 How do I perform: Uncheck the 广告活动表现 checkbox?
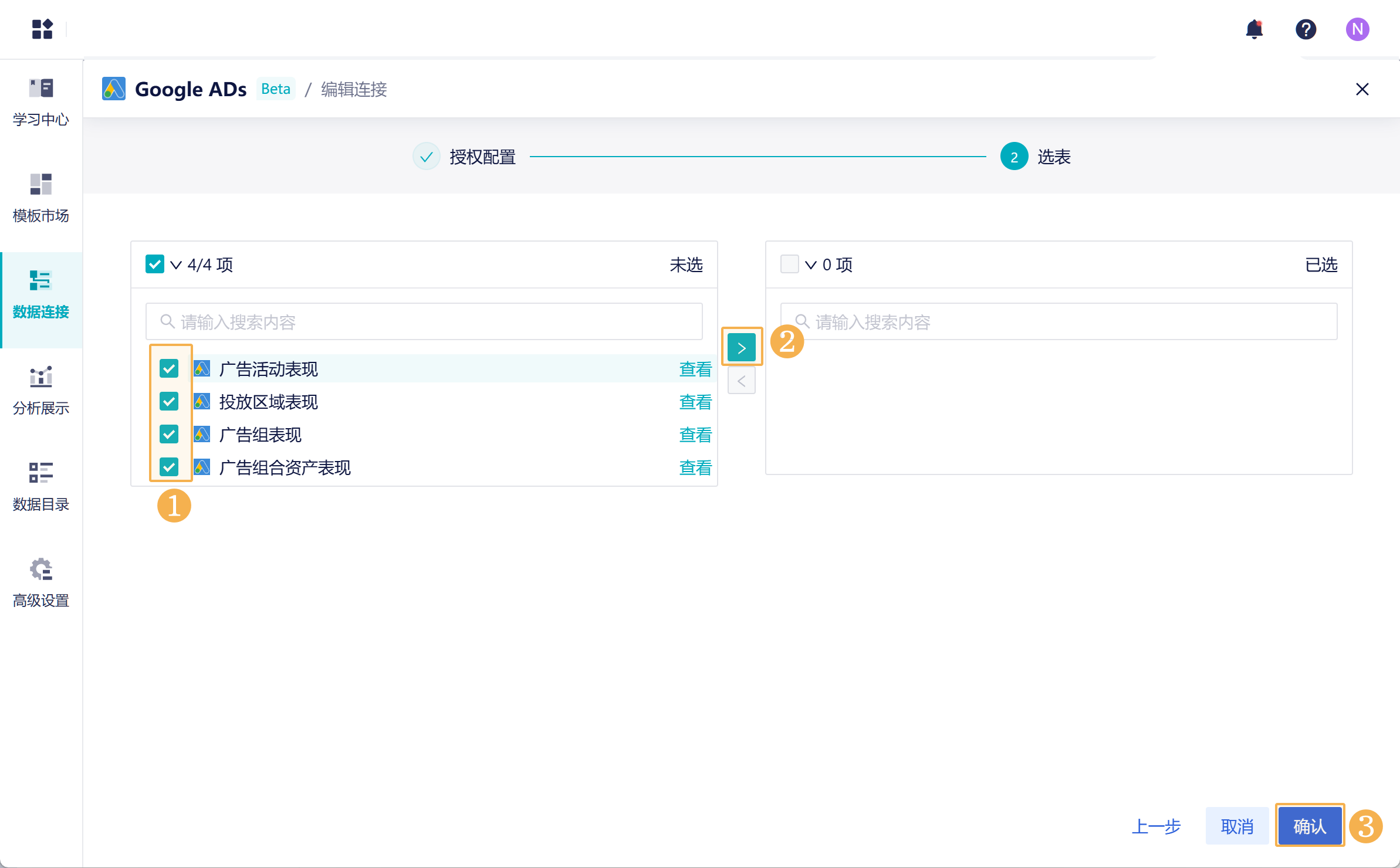coord(169,368)
